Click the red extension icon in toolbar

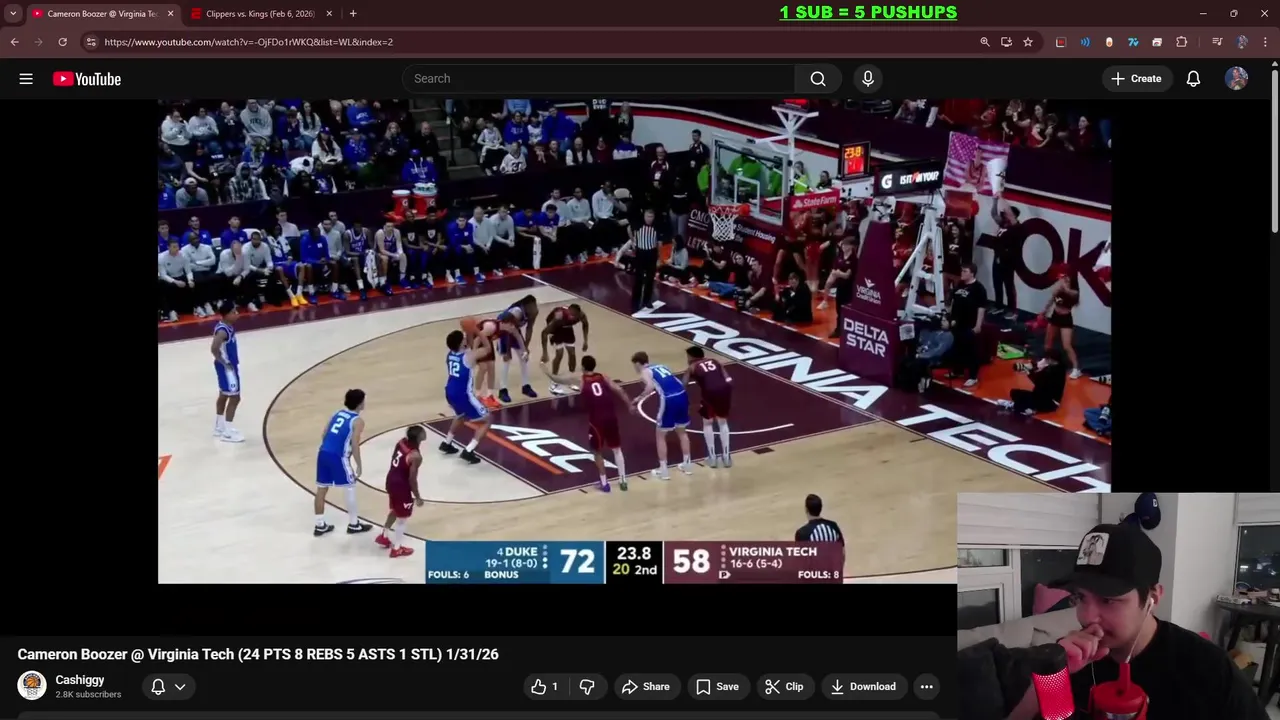[1061, 42]
